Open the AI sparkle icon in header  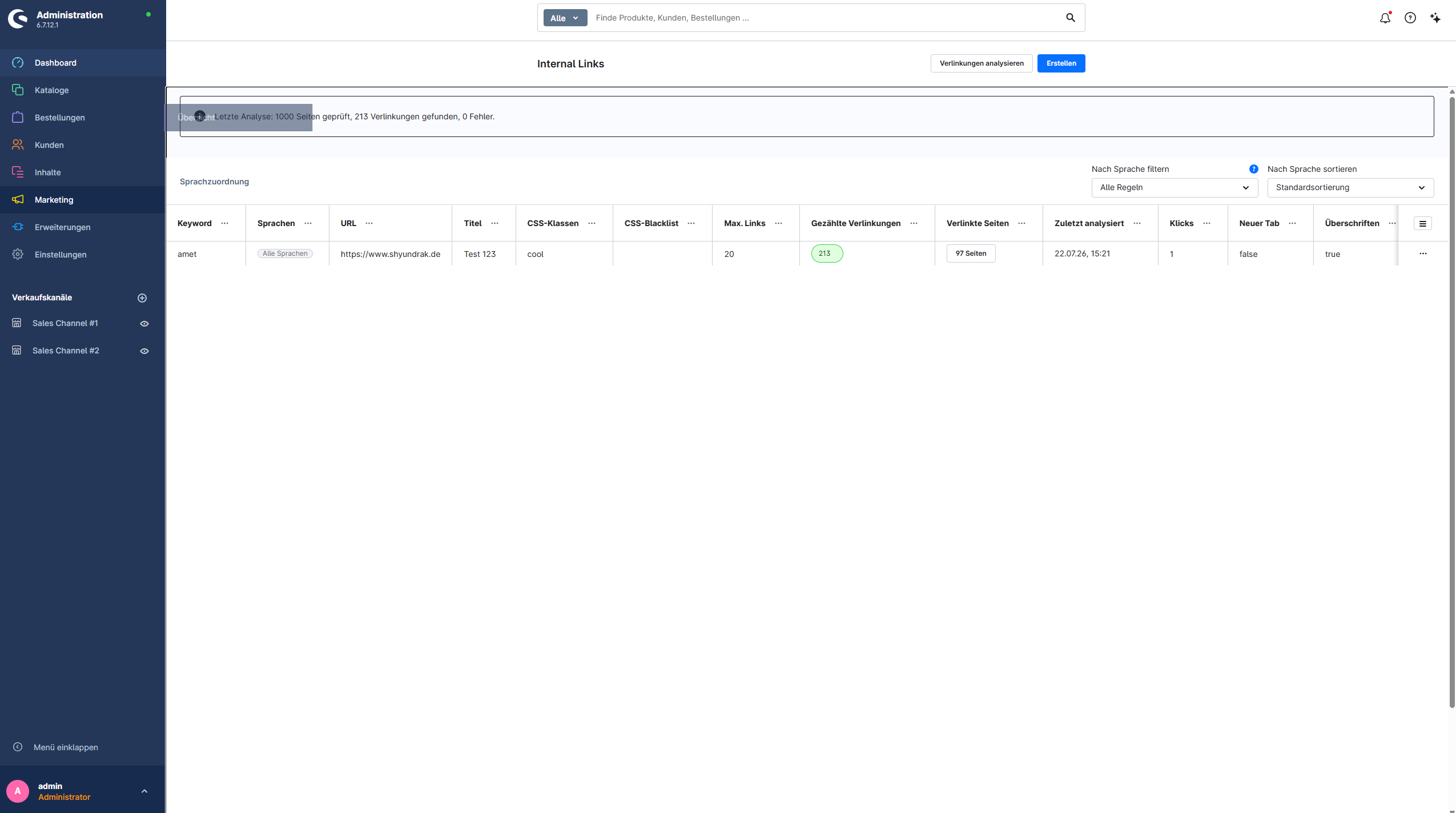point(1435,18)
